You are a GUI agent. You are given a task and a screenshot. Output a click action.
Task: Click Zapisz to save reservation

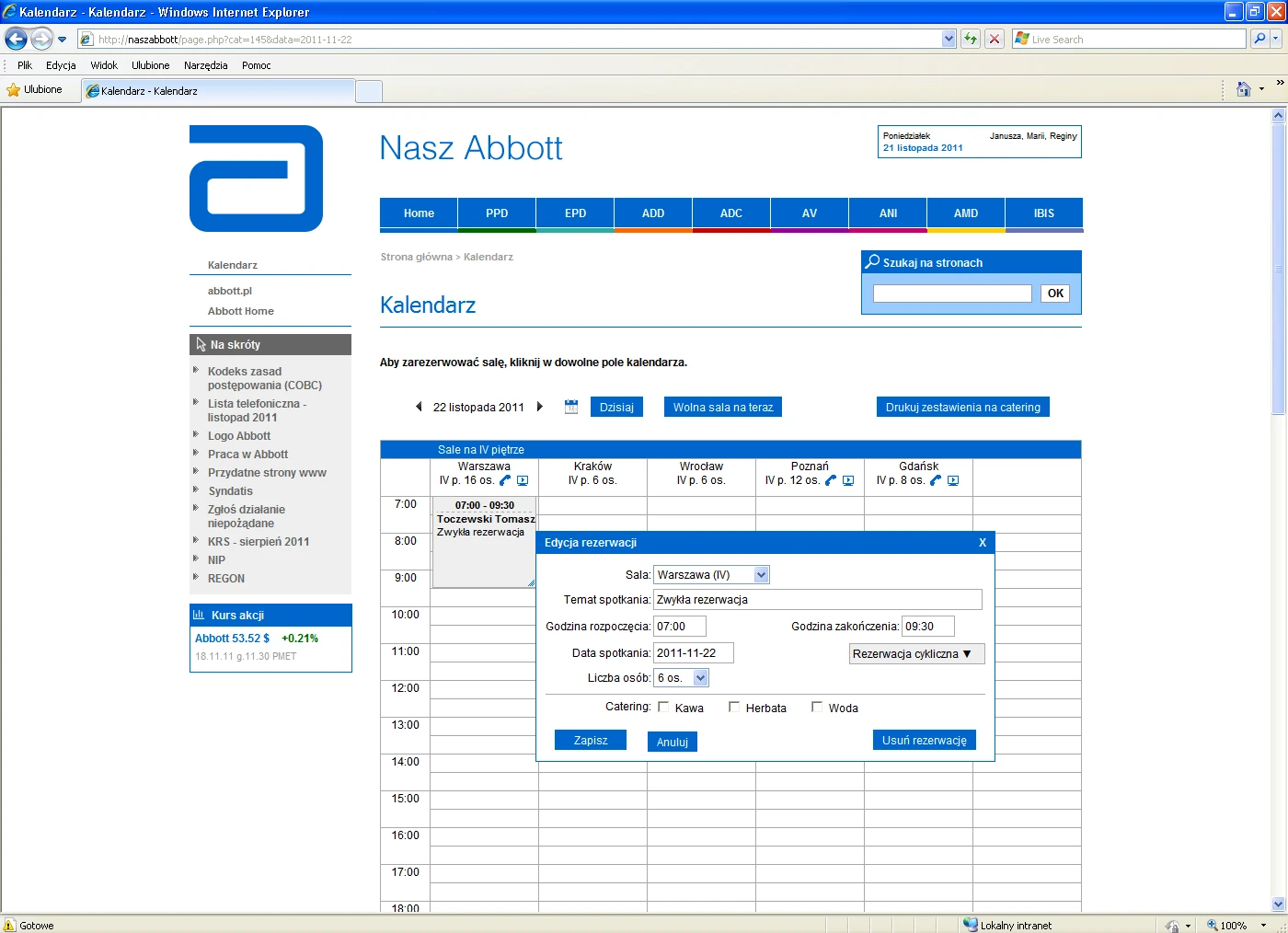591,740
